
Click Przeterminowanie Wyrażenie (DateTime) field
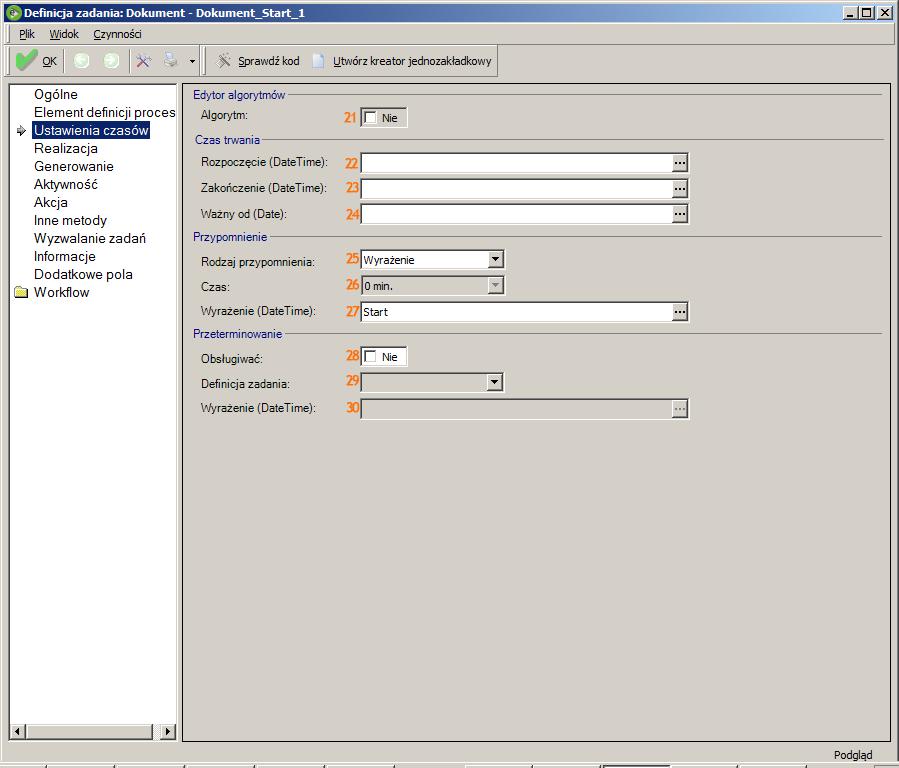517,409
